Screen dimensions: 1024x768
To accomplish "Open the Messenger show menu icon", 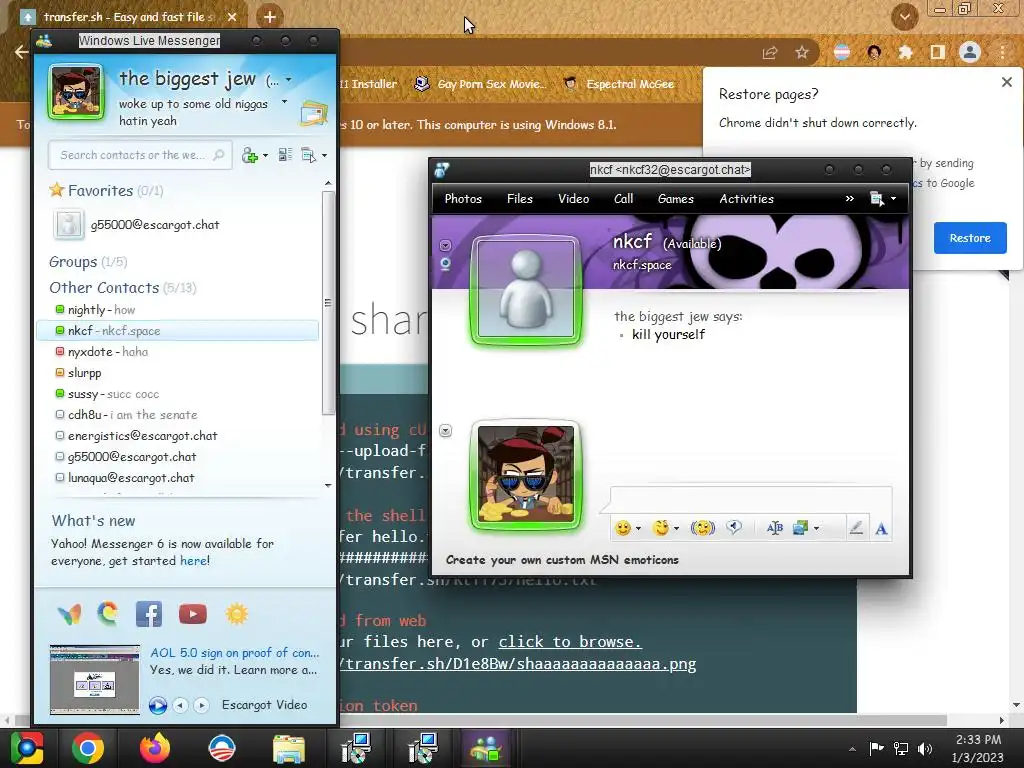I will tap(309, 155).
